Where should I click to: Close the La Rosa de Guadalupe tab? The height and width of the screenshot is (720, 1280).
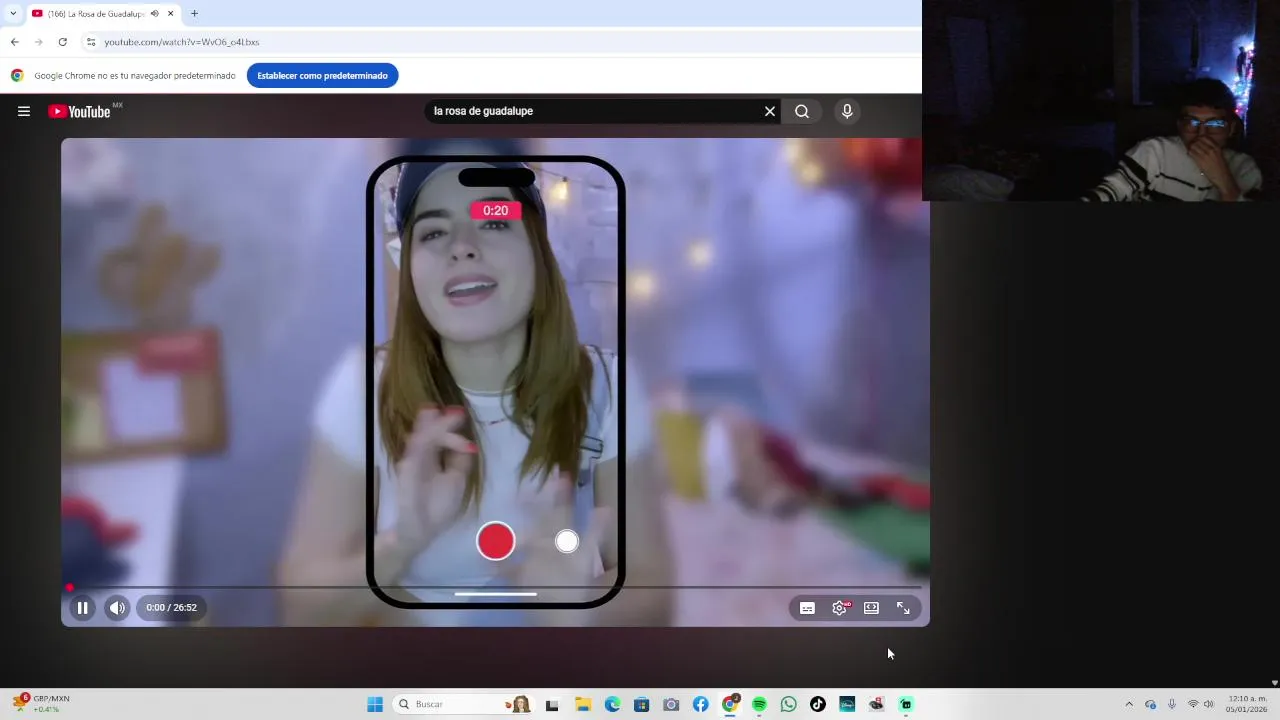click(171, 13)
